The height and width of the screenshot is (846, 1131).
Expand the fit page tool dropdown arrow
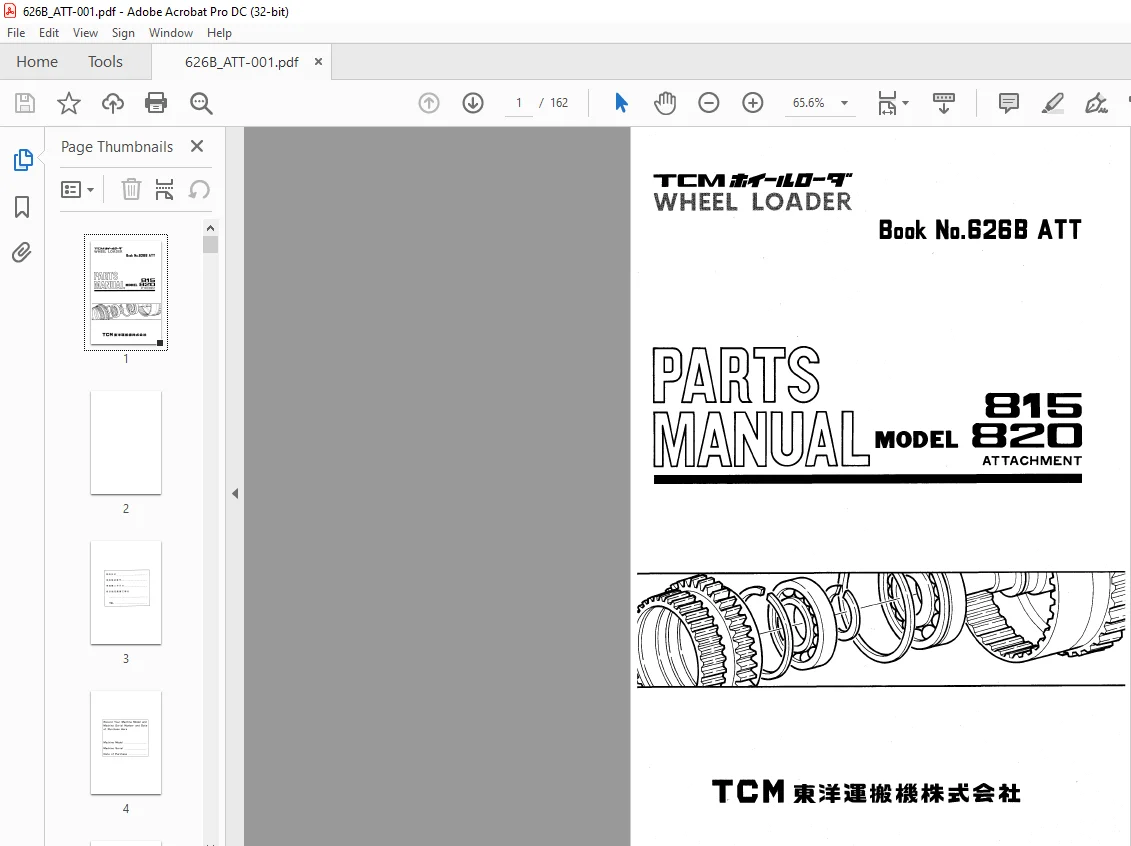pyautogui.click(x=906, y=103)
